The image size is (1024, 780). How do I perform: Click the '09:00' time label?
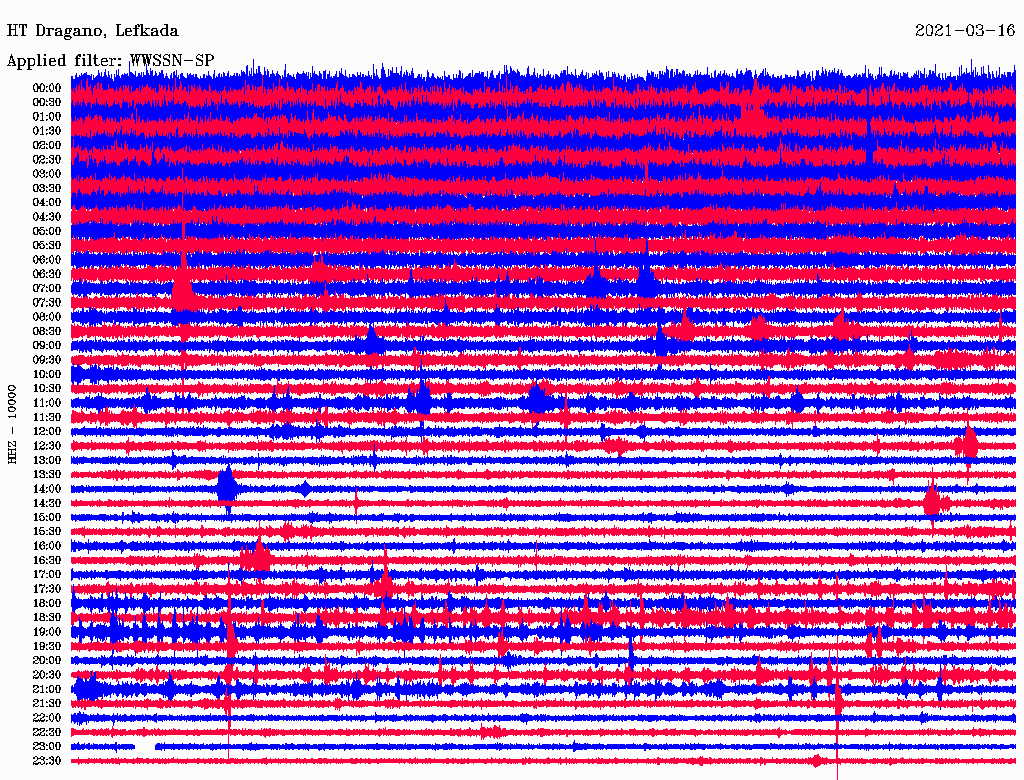coord(47,346)
